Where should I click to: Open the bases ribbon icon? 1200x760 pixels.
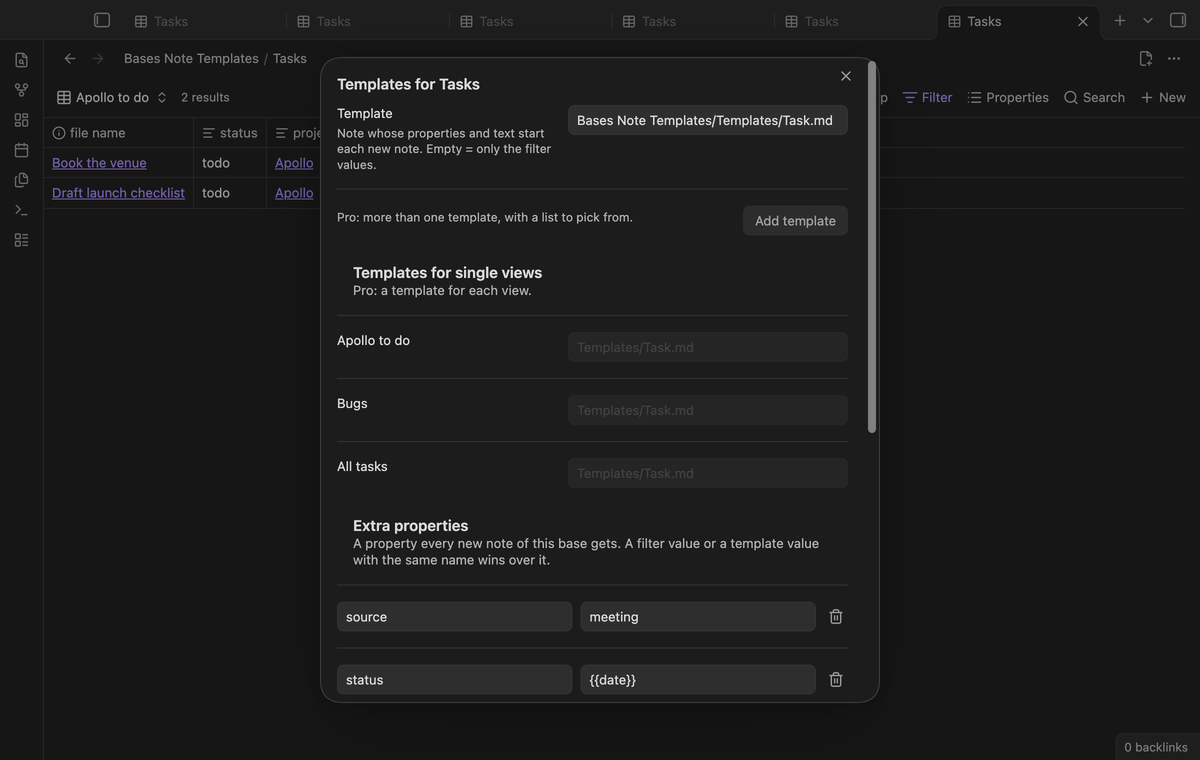21,240
